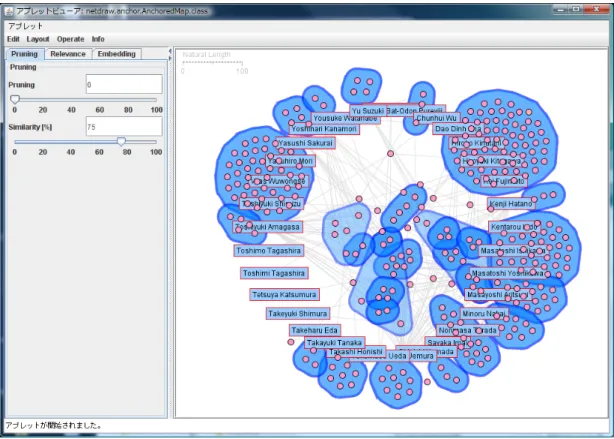The width and height of the screenshot is (614, 439).
Task: Select the Hiroyuki Kitagawa anchor label
Action: (x=491, y=161)
